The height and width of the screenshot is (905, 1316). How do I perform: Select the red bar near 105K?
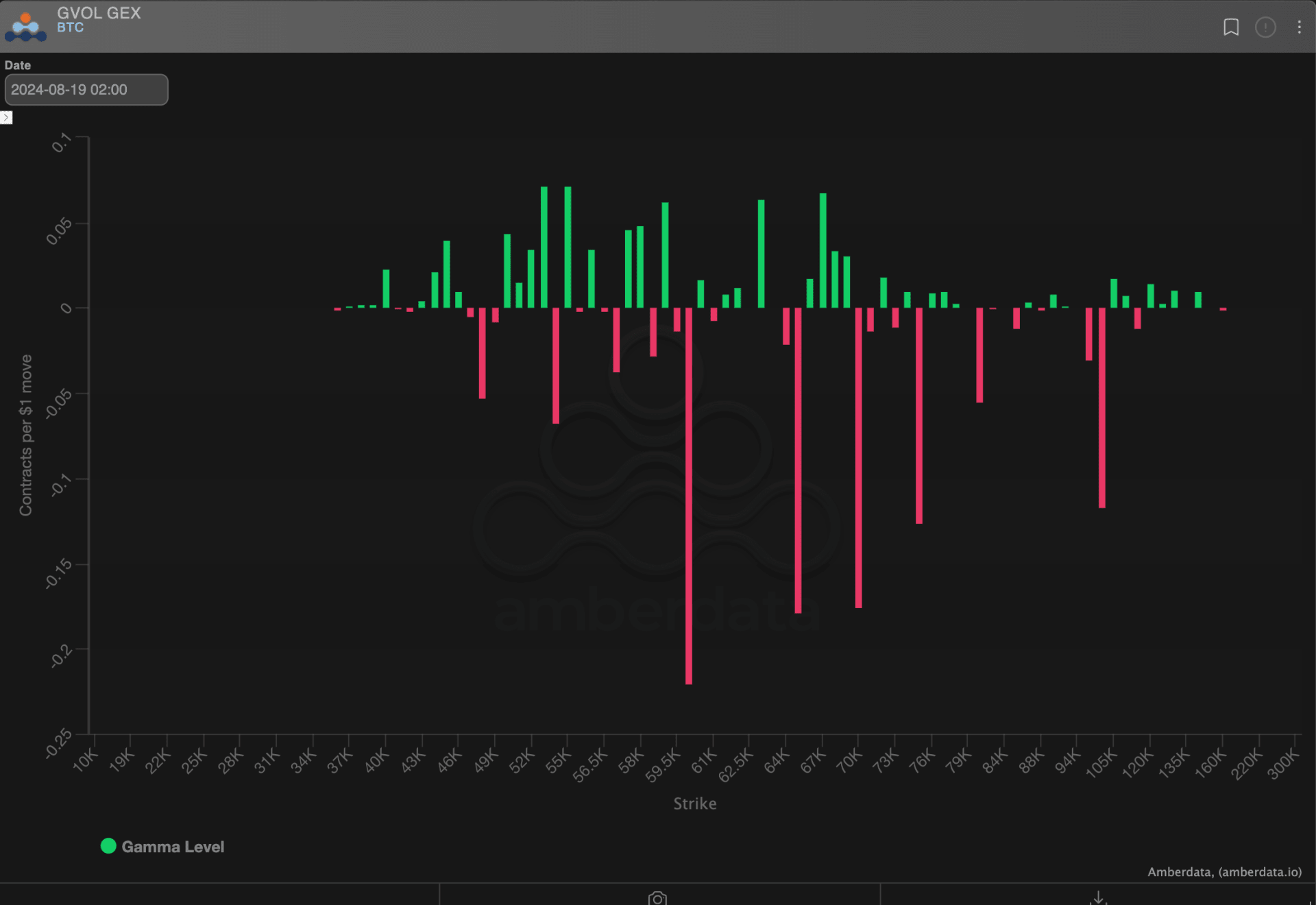1102,408
